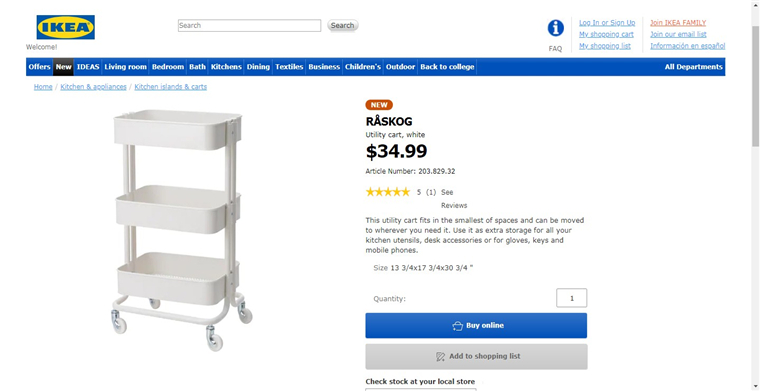760x391 pixels.
Task: Add item to shopping list
Action: coord(476,357)
